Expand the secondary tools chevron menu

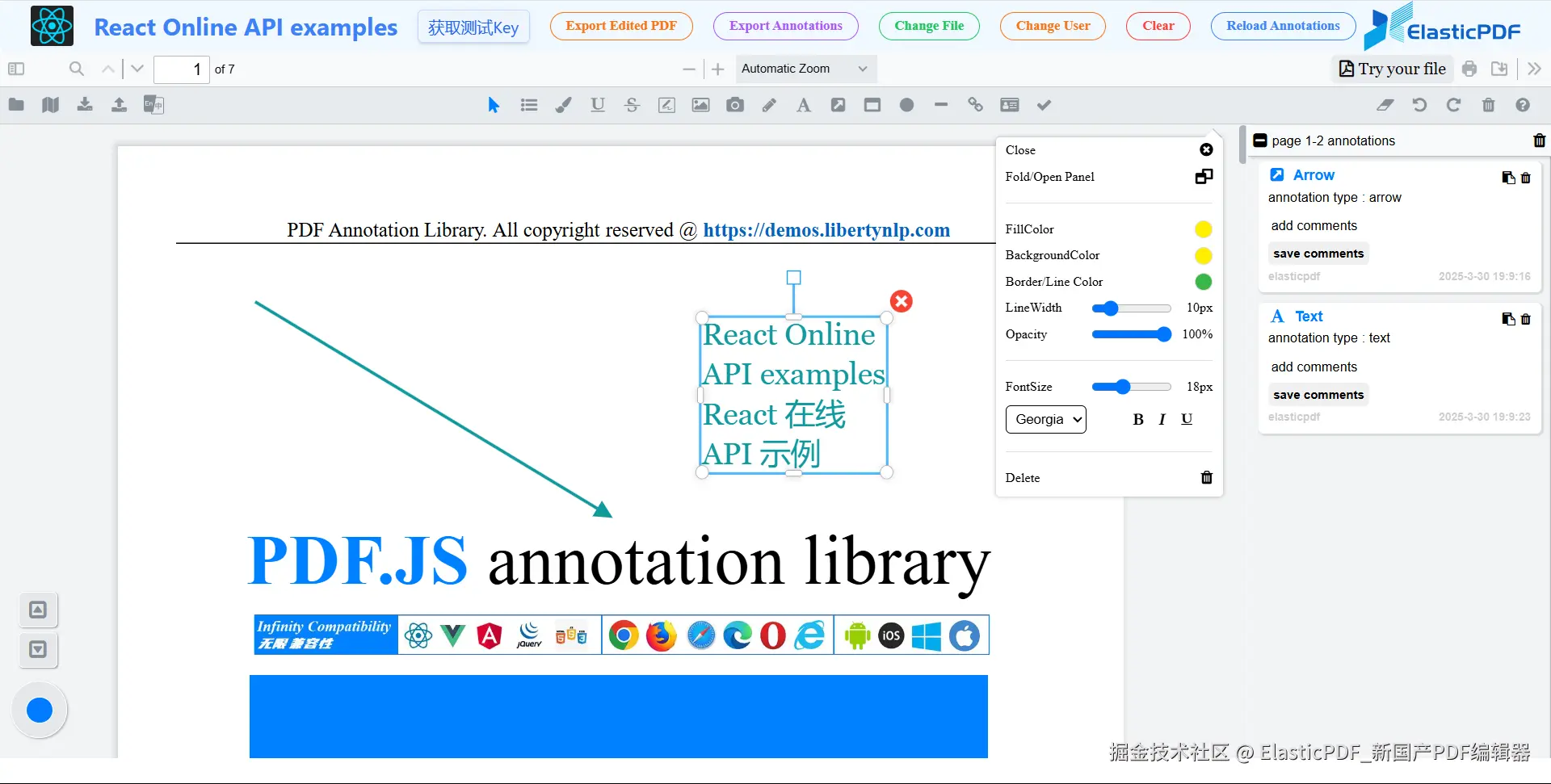coord(1534,69)
